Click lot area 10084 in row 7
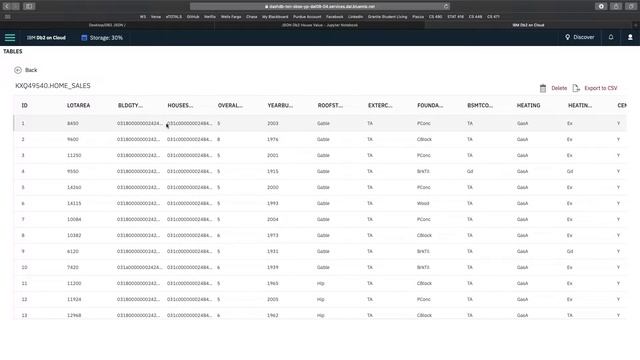The height and width of the screenshot is (360, 640). click(74, 219)
